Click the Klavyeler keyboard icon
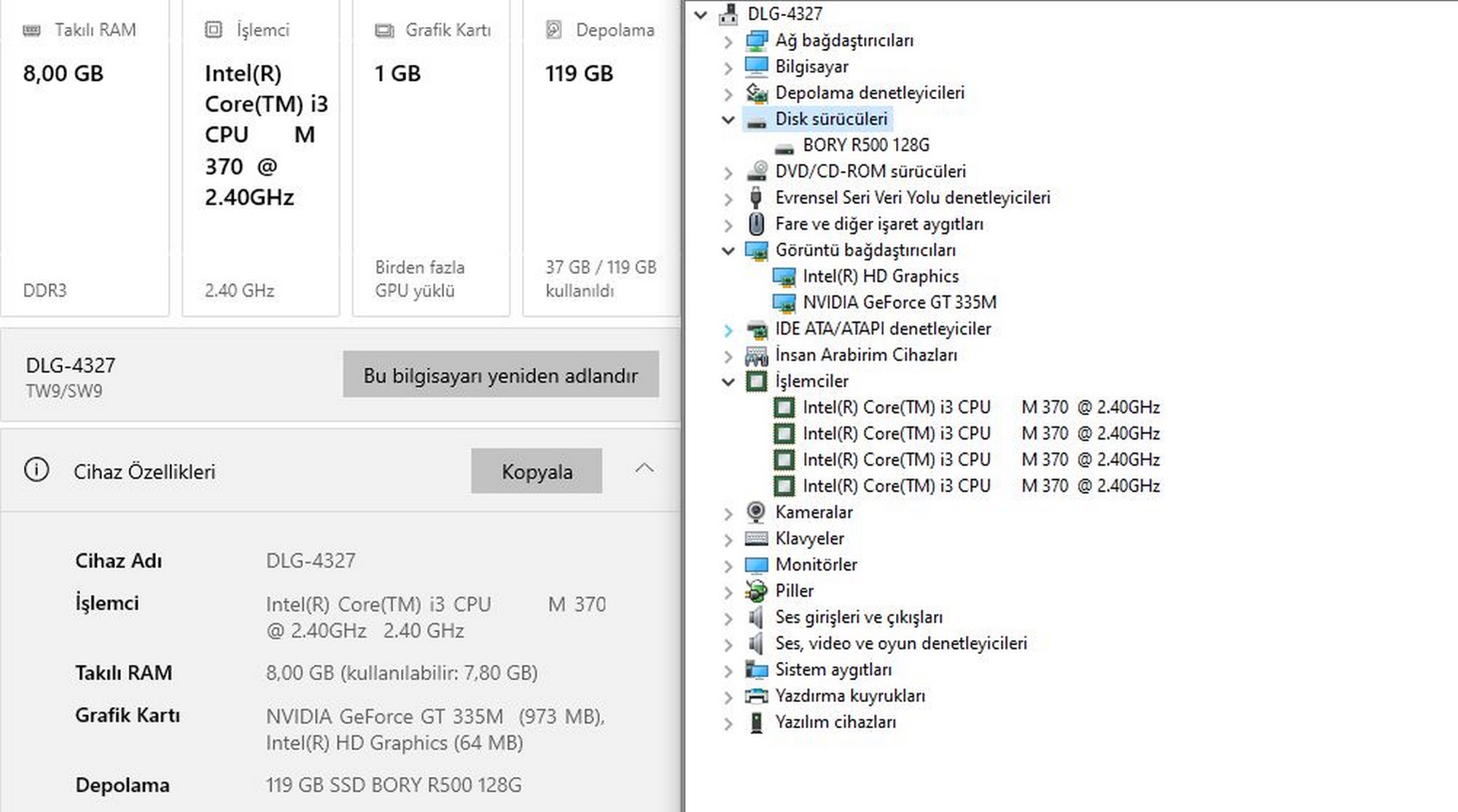Screen dimensions: 1458x812 tap(757, 539)
